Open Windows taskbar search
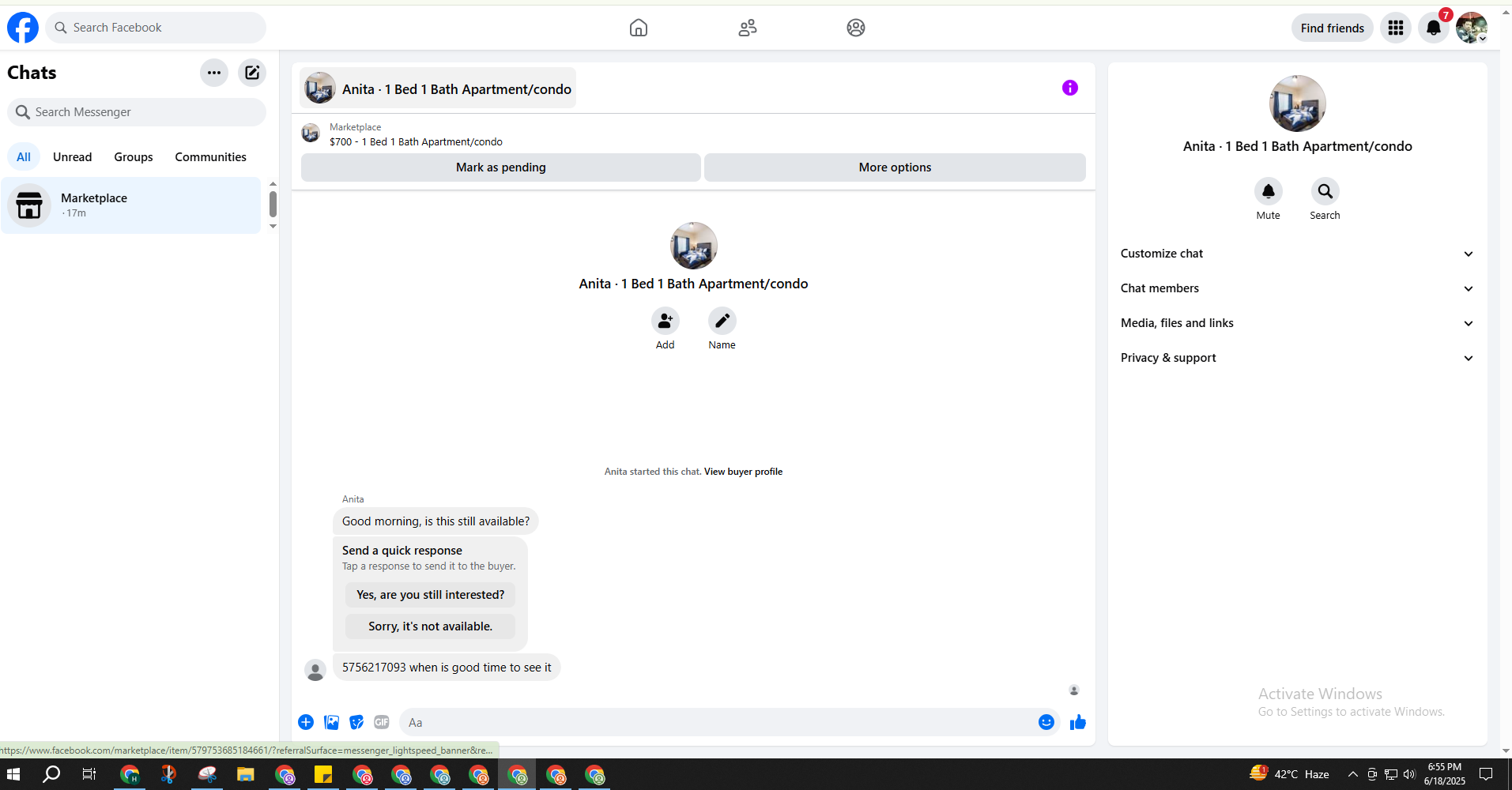This screenshot has height=790, width=1512. 51,774
